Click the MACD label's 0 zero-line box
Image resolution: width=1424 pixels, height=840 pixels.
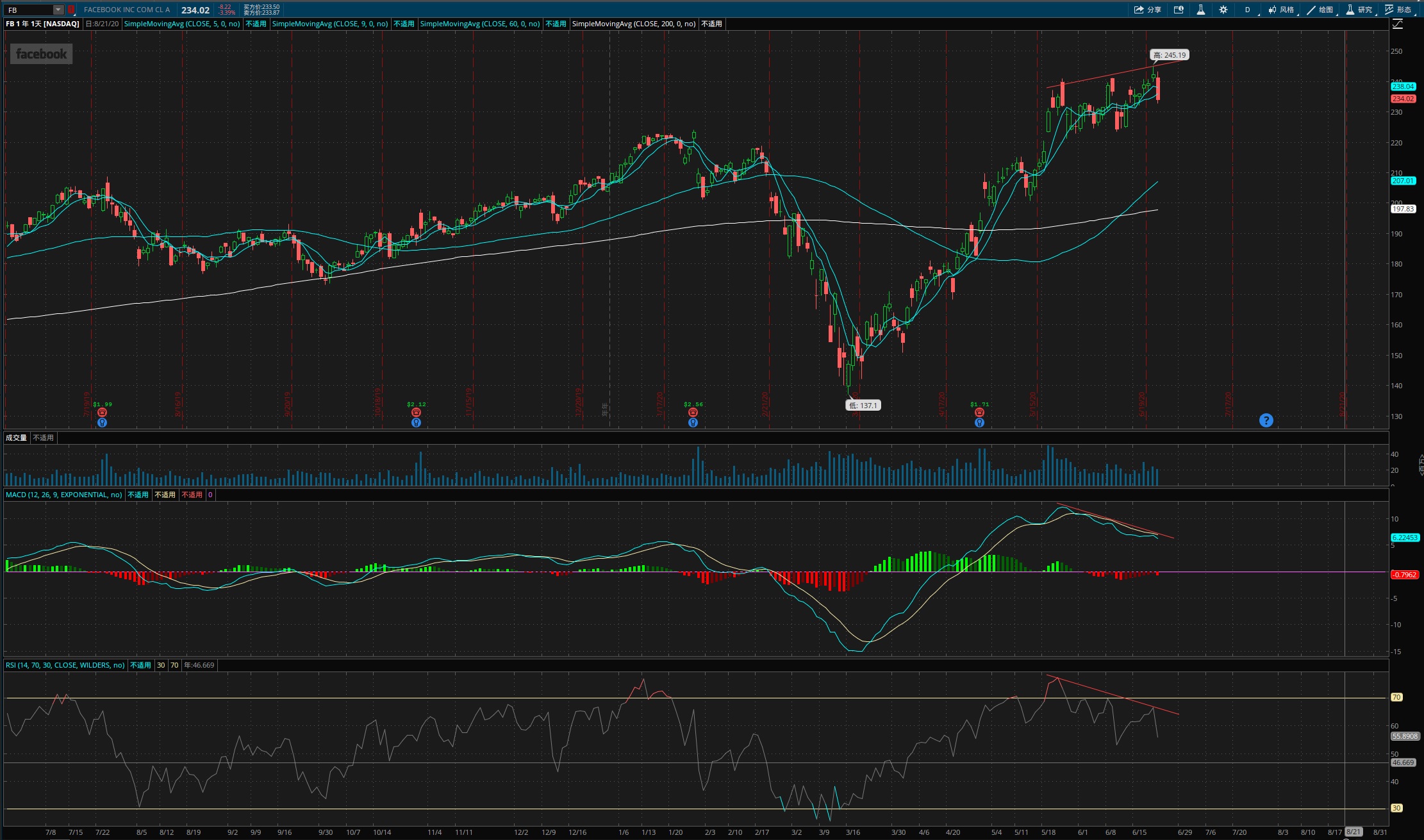(210, 495)
